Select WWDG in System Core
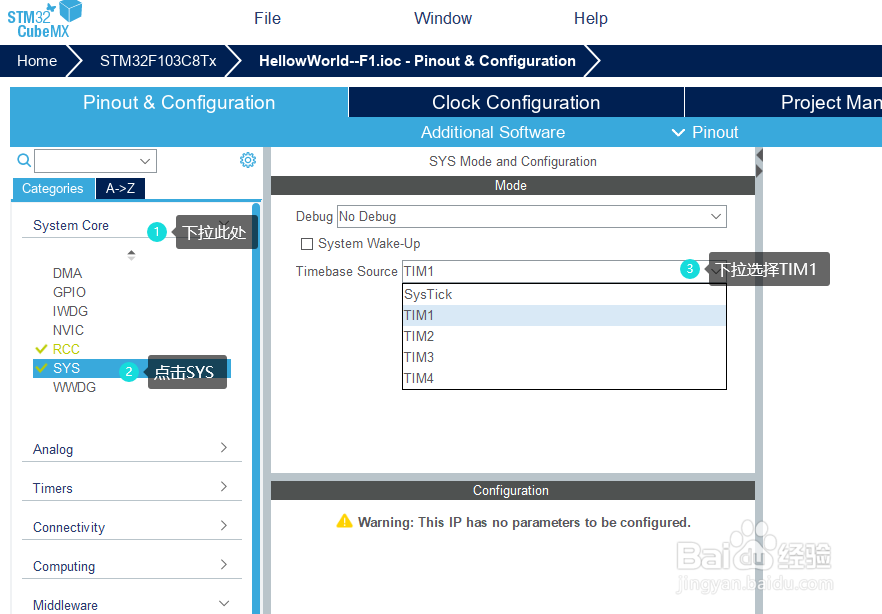The height and width of the screenshot is (614, 882). pos(74,387)
